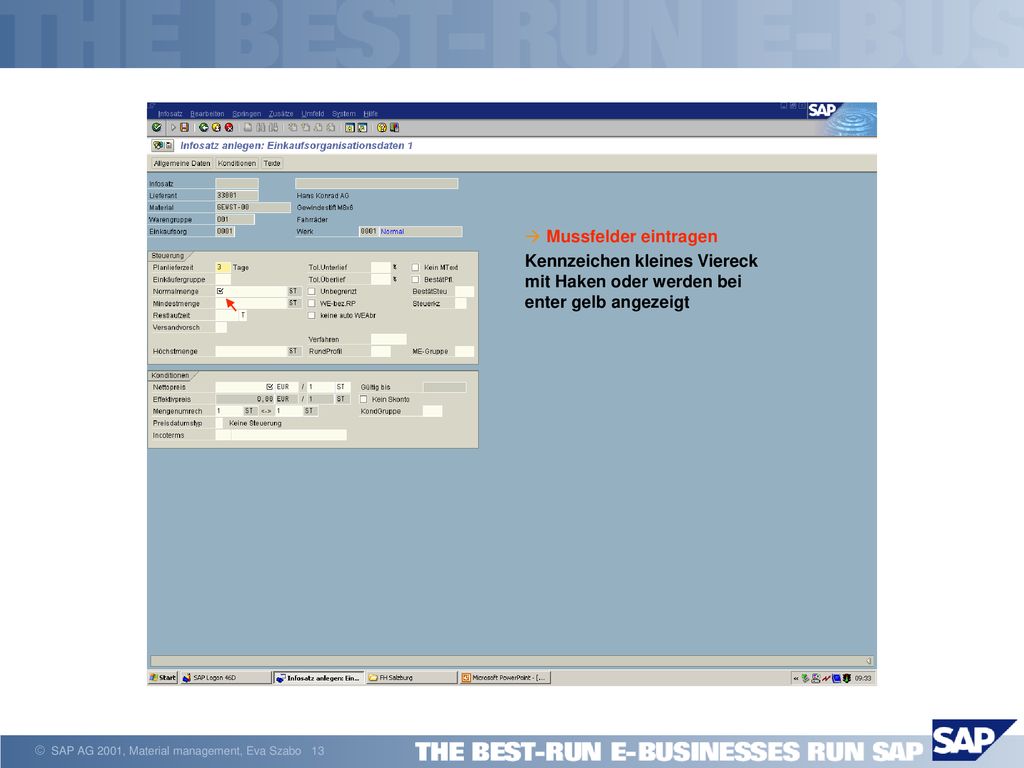
Task: Click the Normalmenge required input field
Action: pos(251,291)
